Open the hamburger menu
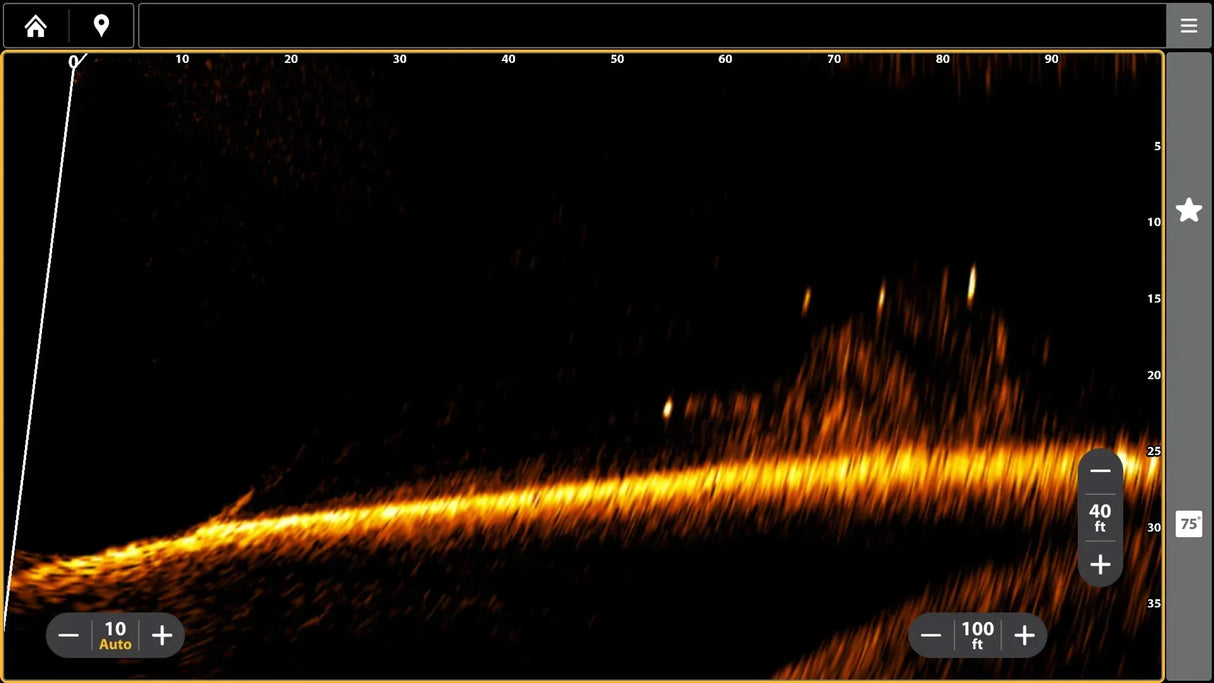 coord(1188,25)
